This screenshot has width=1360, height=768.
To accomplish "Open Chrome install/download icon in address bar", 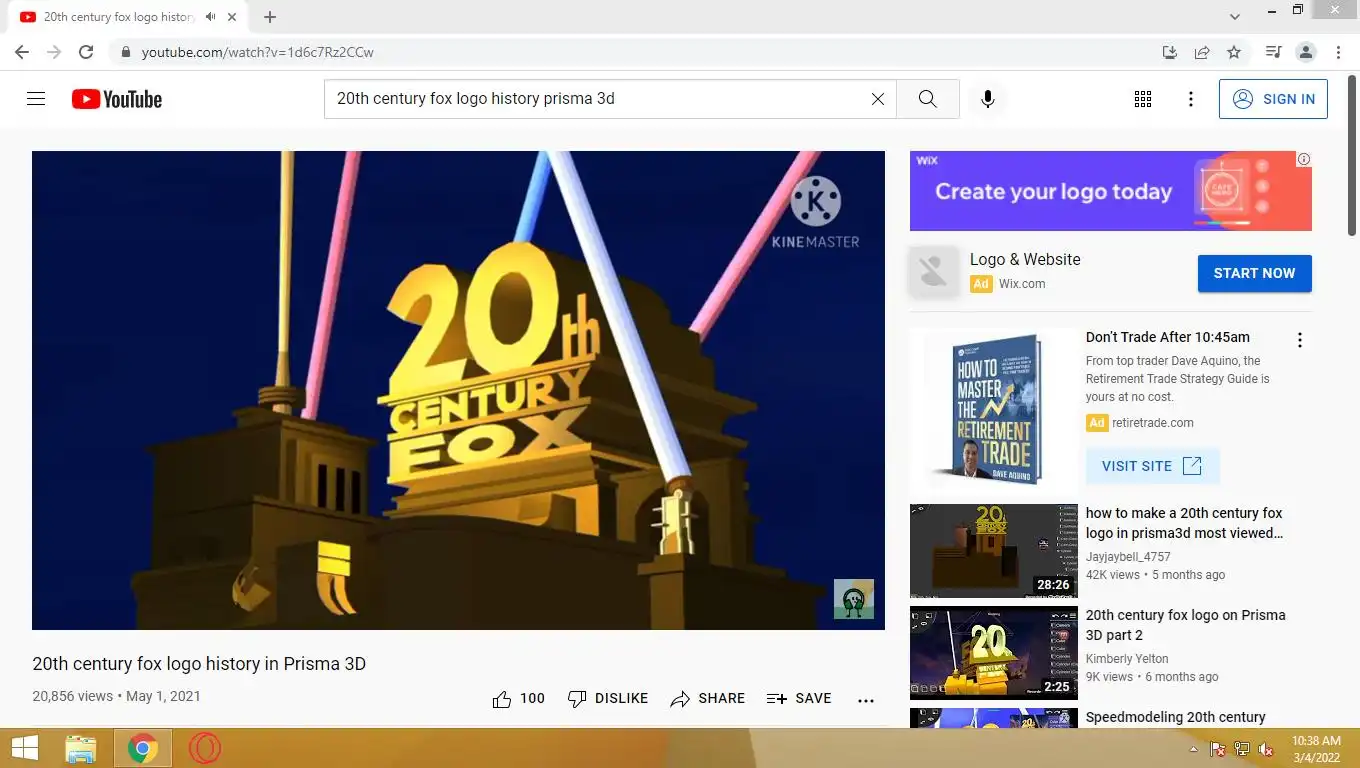I will pyautogui.click(x=1170, y=52).
